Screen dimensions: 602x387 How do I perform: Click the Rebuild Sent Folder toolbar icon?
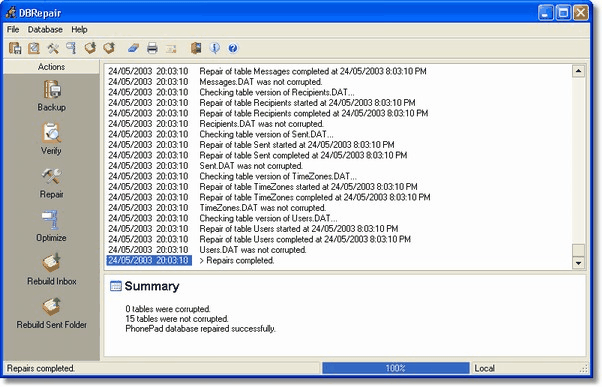click(109, 48)
